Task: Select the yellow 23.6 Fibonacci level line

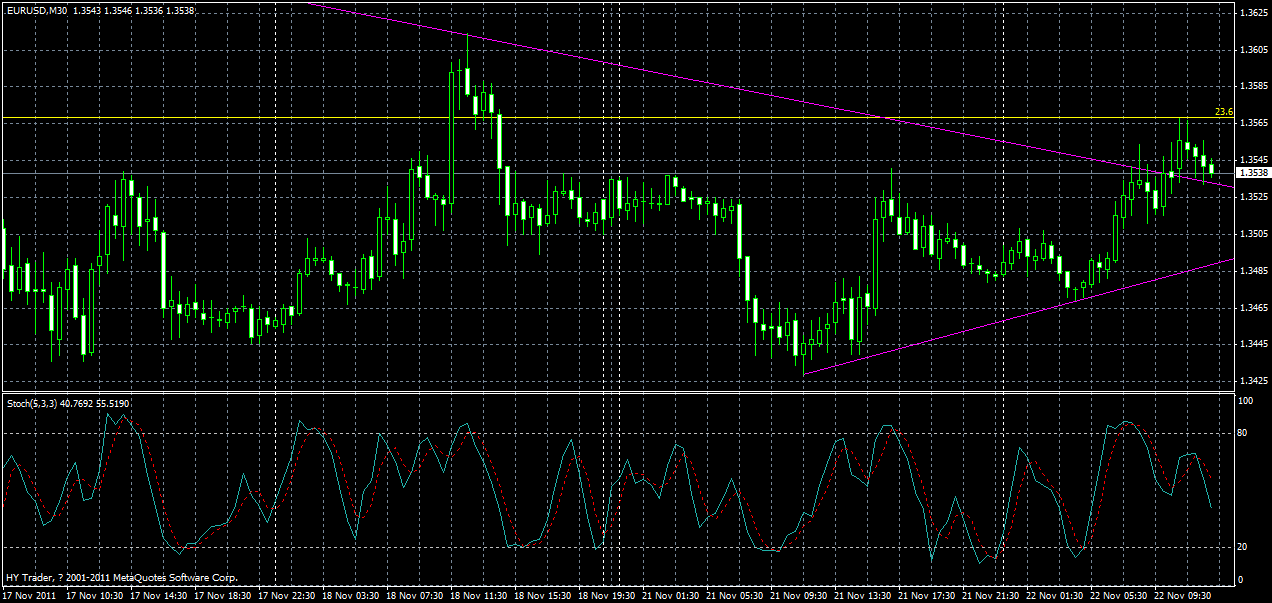Action: 600,118
